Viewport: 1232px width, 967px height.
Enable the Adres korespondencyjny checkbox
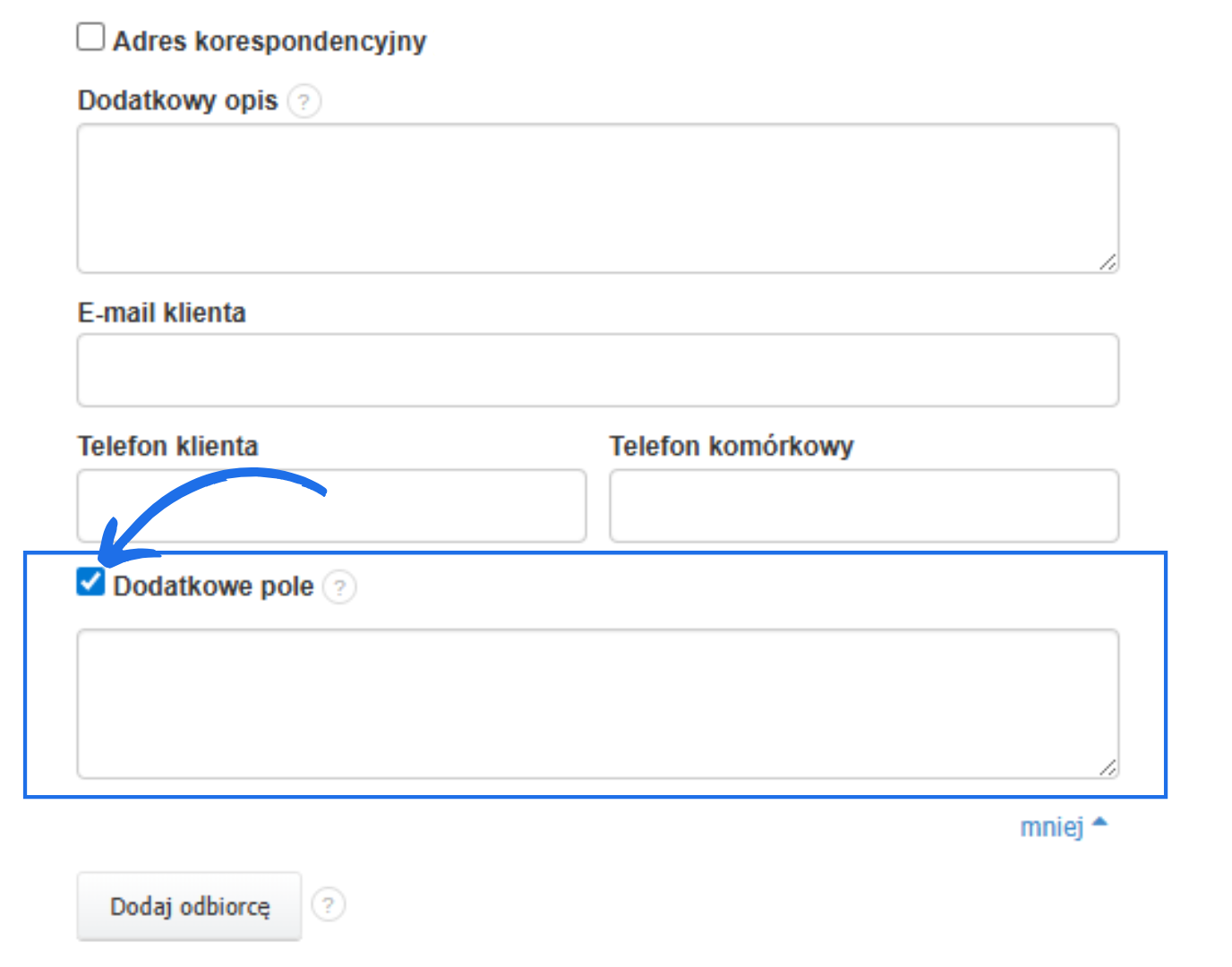pyautogui.click(x=90, y=38)
